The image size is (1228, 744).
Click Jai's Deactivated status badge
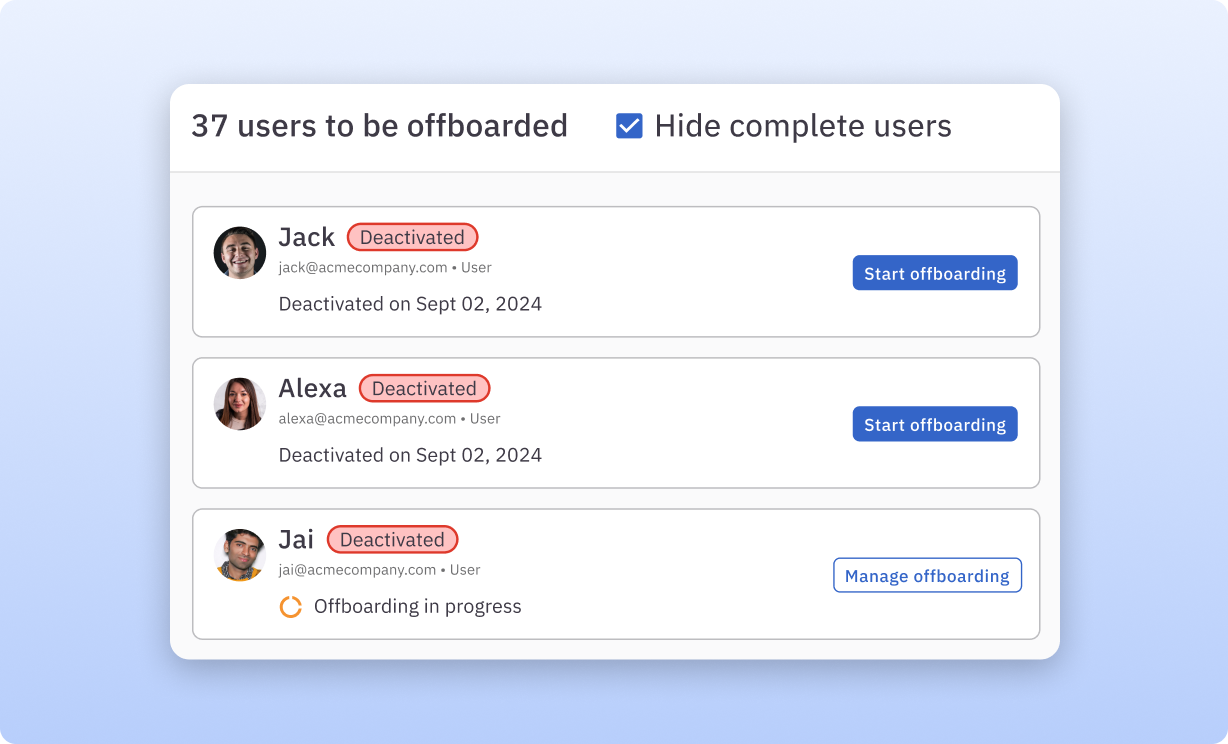pos(392,539)
